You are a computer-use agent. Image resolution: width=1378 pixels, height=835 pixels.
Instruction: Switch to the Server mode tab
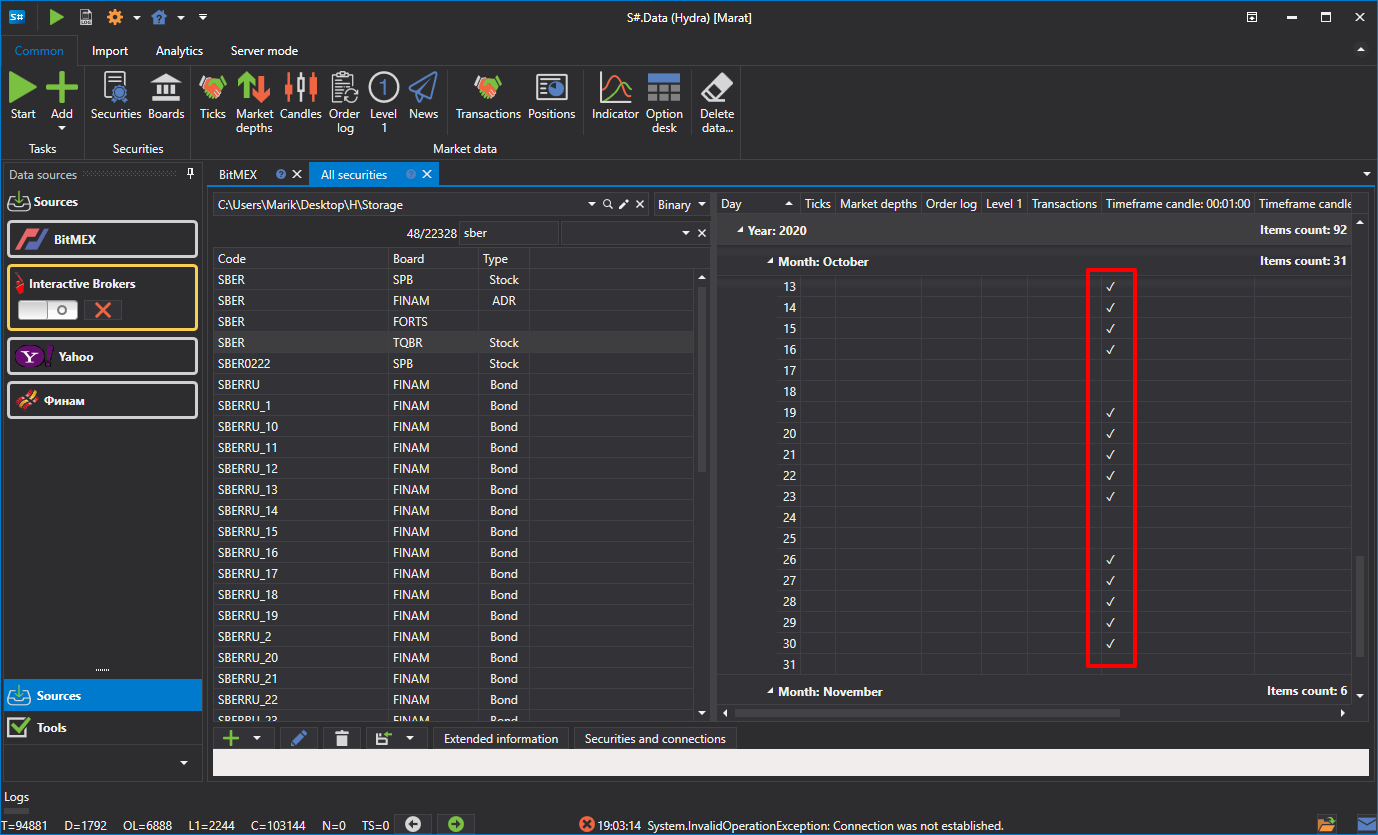click(264, 51)
